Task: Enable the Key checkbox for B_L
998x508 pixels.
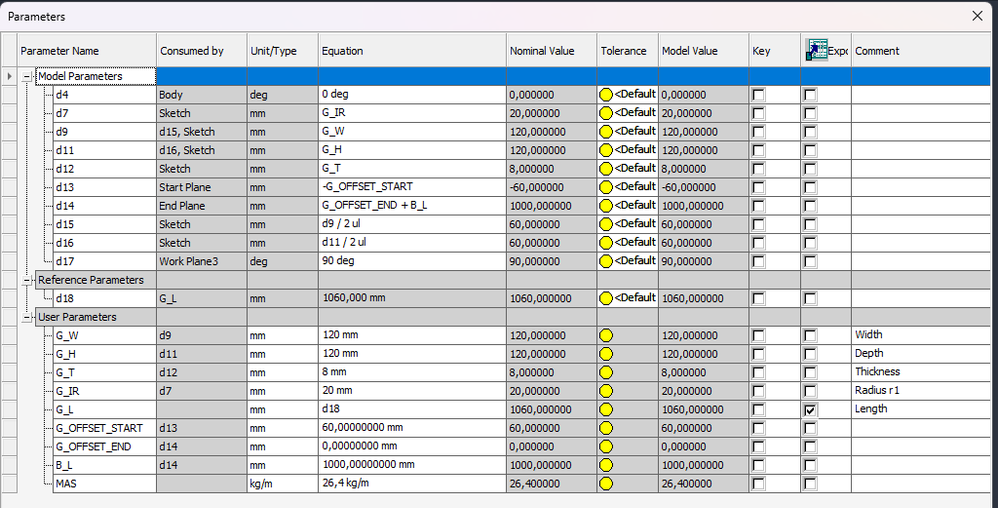Action: (759, 465)
